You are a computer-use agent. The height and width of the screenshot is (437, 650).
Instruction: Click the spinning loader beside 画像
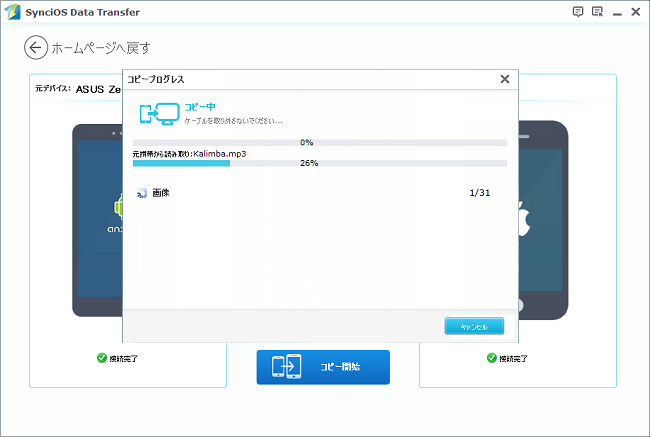141,192
